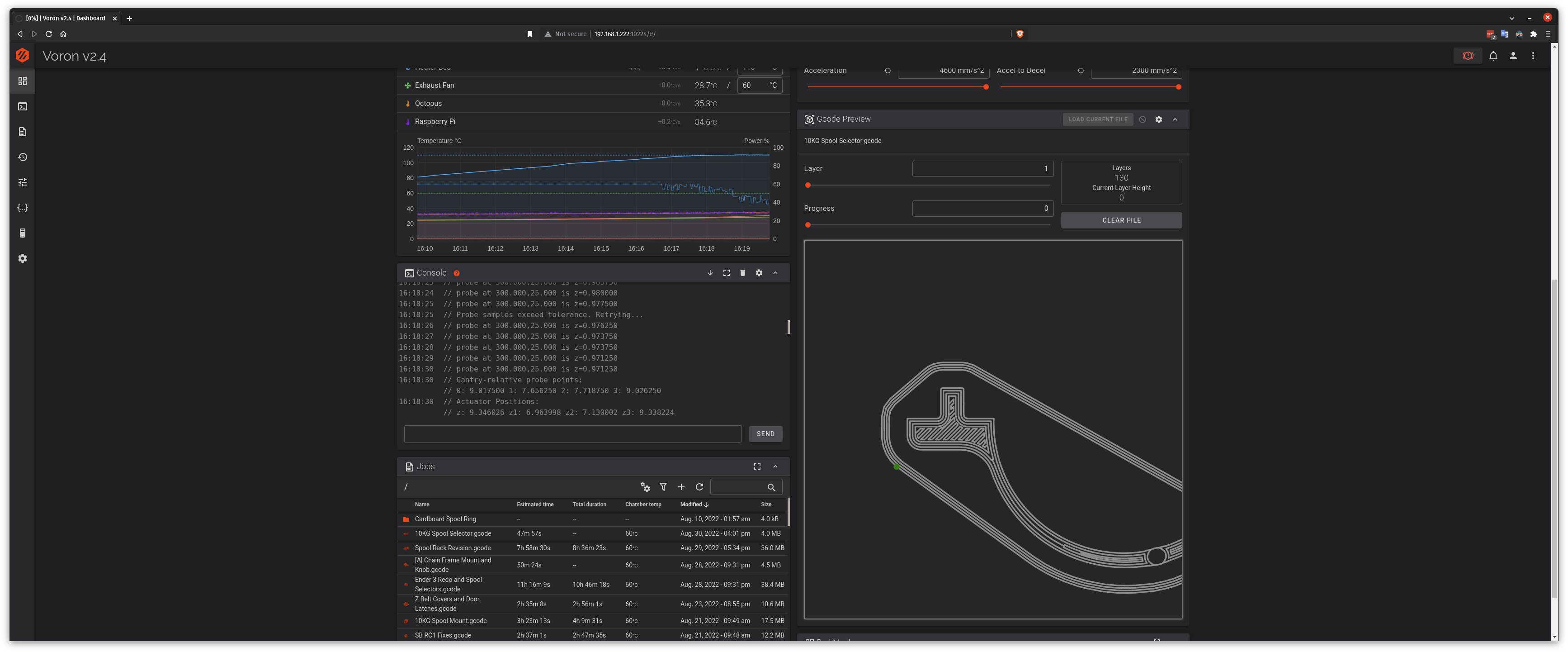1568x652 pixels.
Task: Collapse the Gcode Preview panel
Action: [1176, 119]
